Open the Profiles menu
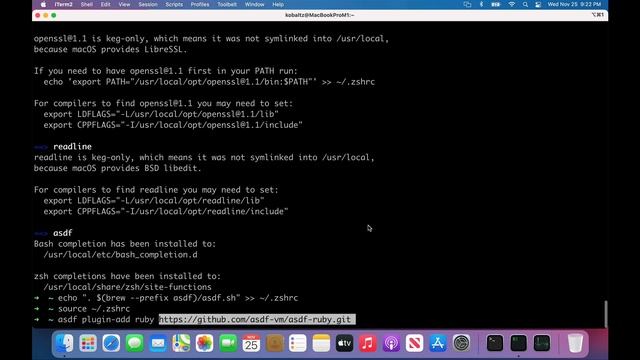640x360 pixels. click(200, 4)
